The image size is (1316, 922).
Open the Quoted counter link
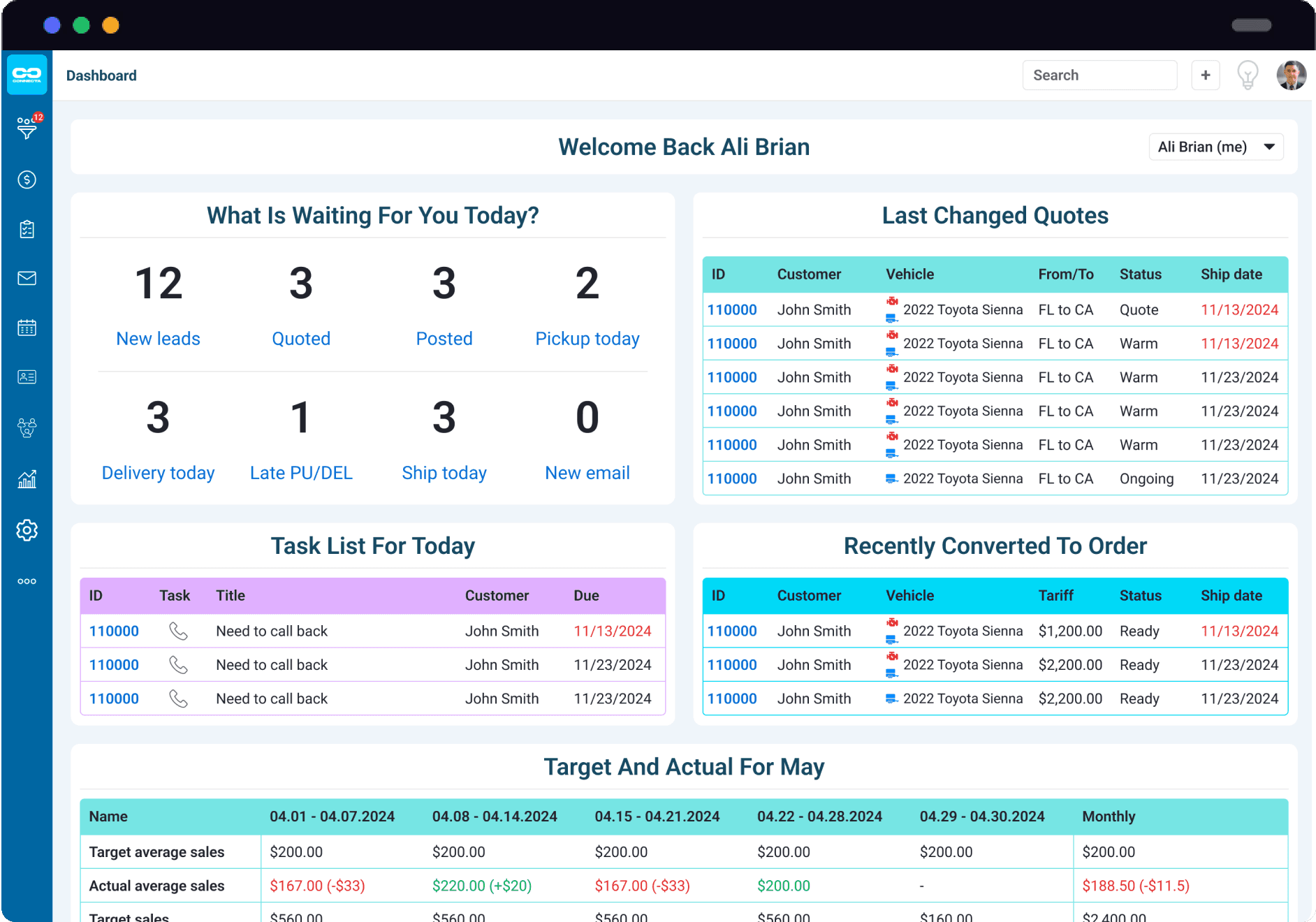tap(301, 339)
